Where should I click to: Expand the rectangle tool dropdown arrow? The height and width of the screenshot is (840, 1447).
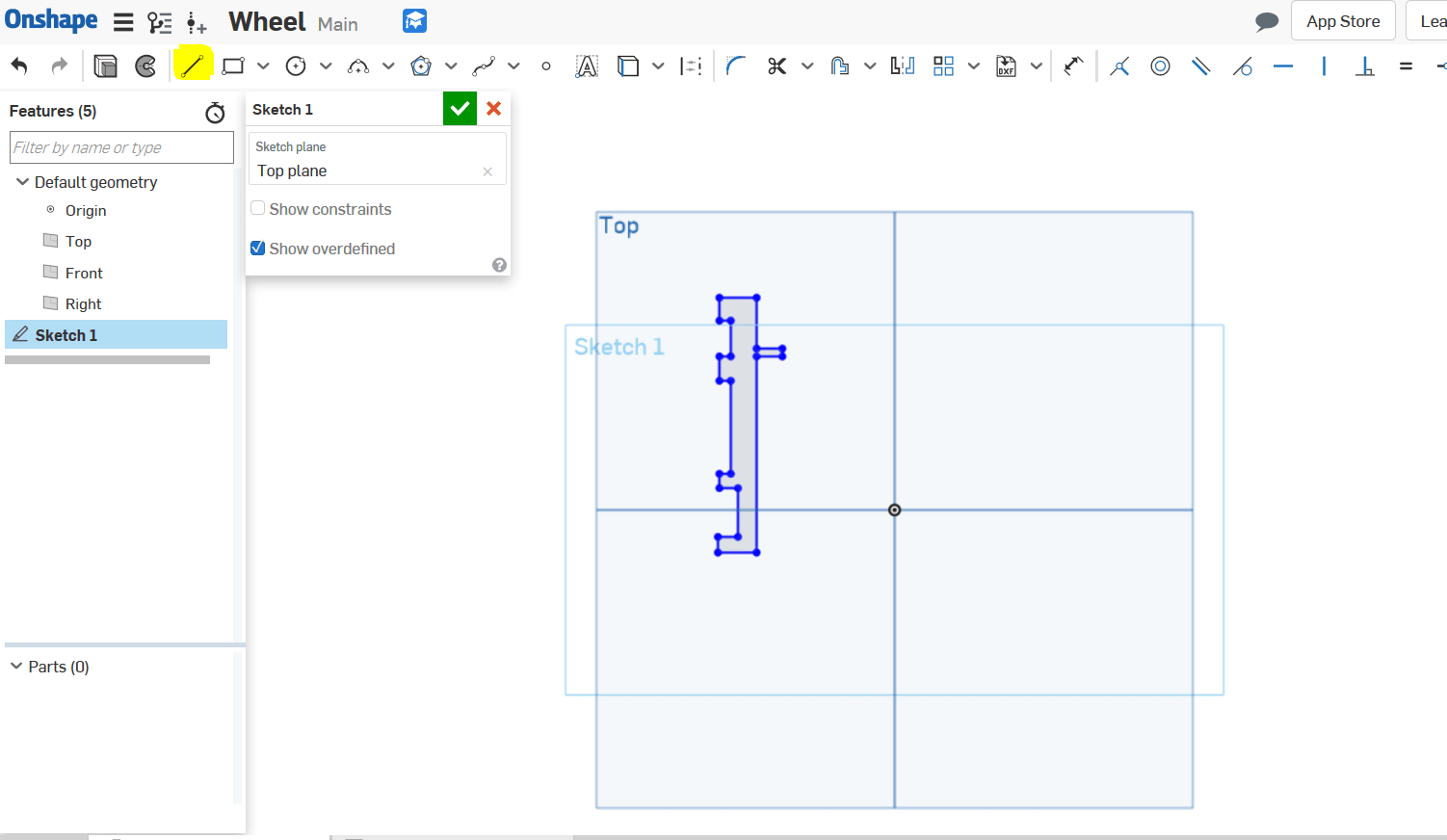(x=263, y=66)
